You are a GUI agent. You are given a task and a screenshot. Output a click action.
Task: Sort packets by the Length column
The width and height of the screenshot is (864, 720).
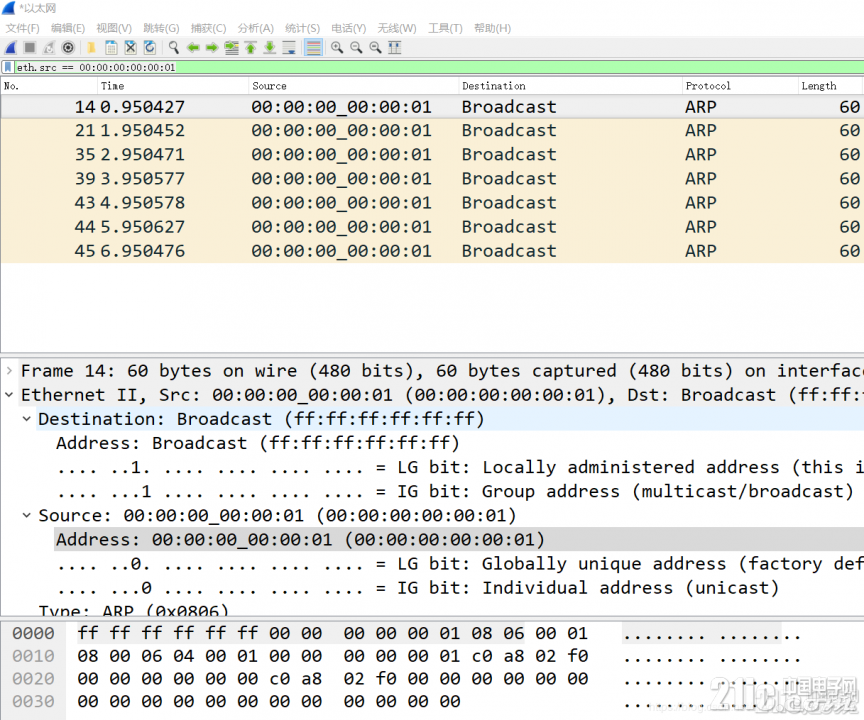click(x=830, y=86)
